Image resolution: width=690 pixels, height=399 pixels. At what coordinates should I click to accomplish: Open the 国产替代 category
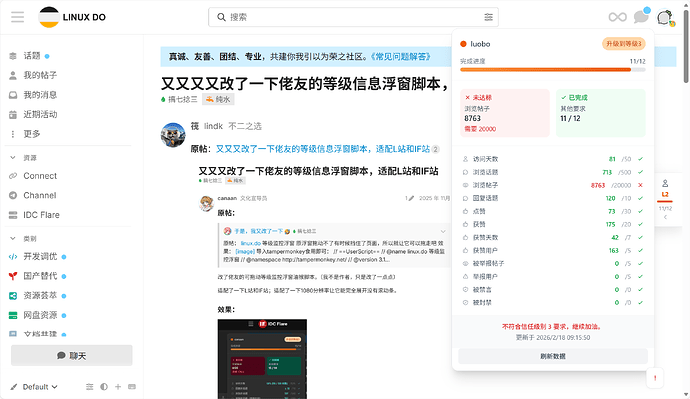[x=40, y=276]
